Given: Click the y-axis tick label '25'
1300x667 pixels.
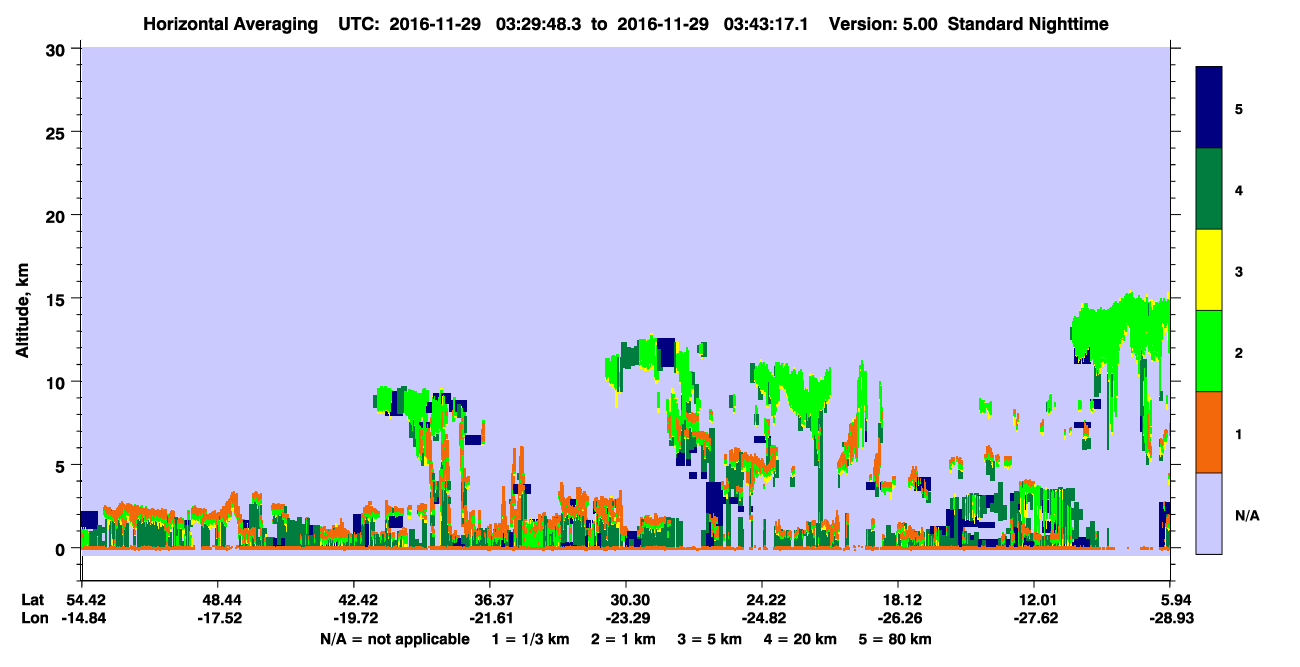Looking at the screenshot, I should [58, 132].
